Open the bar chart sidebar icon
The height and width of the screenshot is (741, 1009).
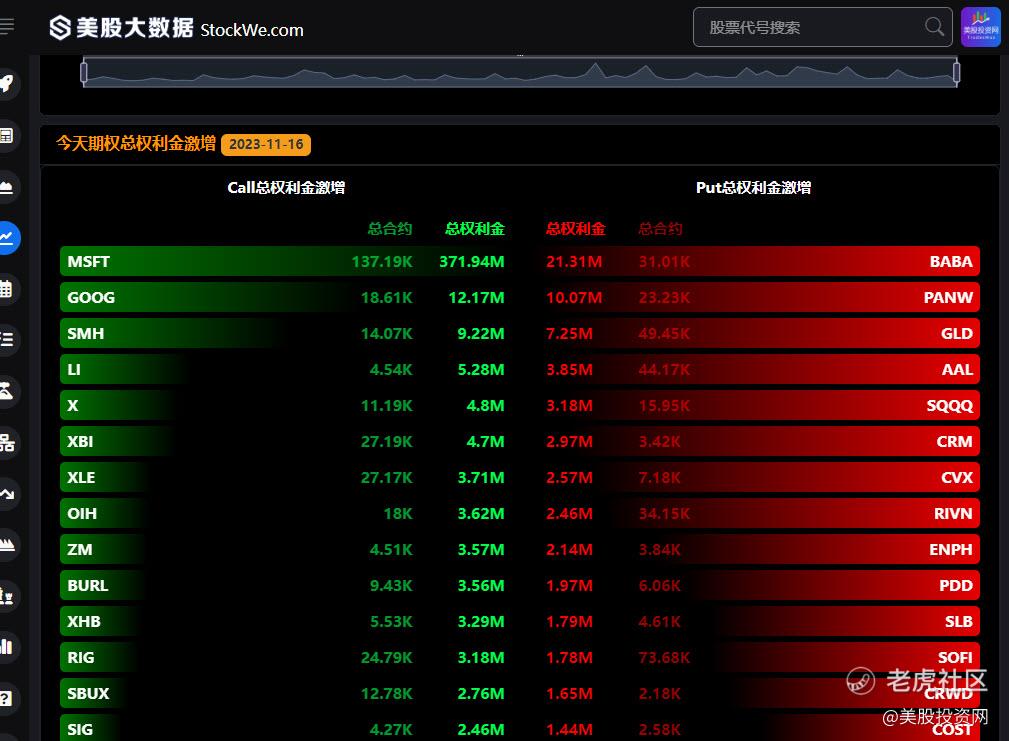6,646
